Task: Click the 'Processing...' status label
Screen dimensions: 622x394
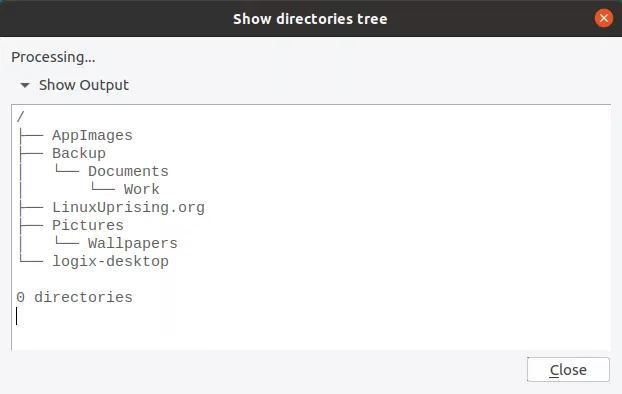Action: (53, 57)
